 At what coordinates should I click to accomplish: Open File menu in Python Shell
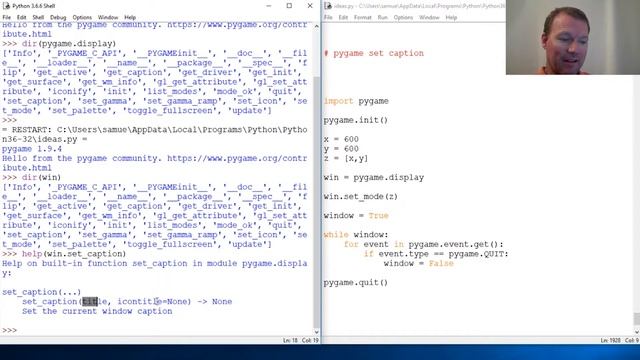(x=7, y=18)
